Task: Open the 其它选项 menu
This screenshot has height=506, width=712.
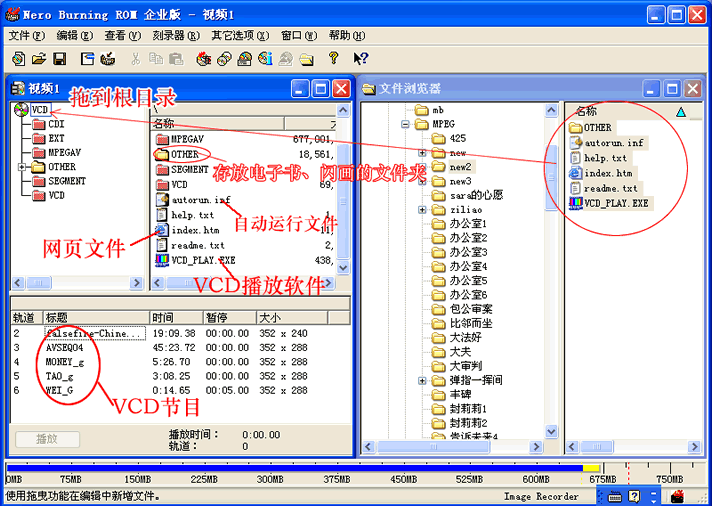Action: click(240, 35)
